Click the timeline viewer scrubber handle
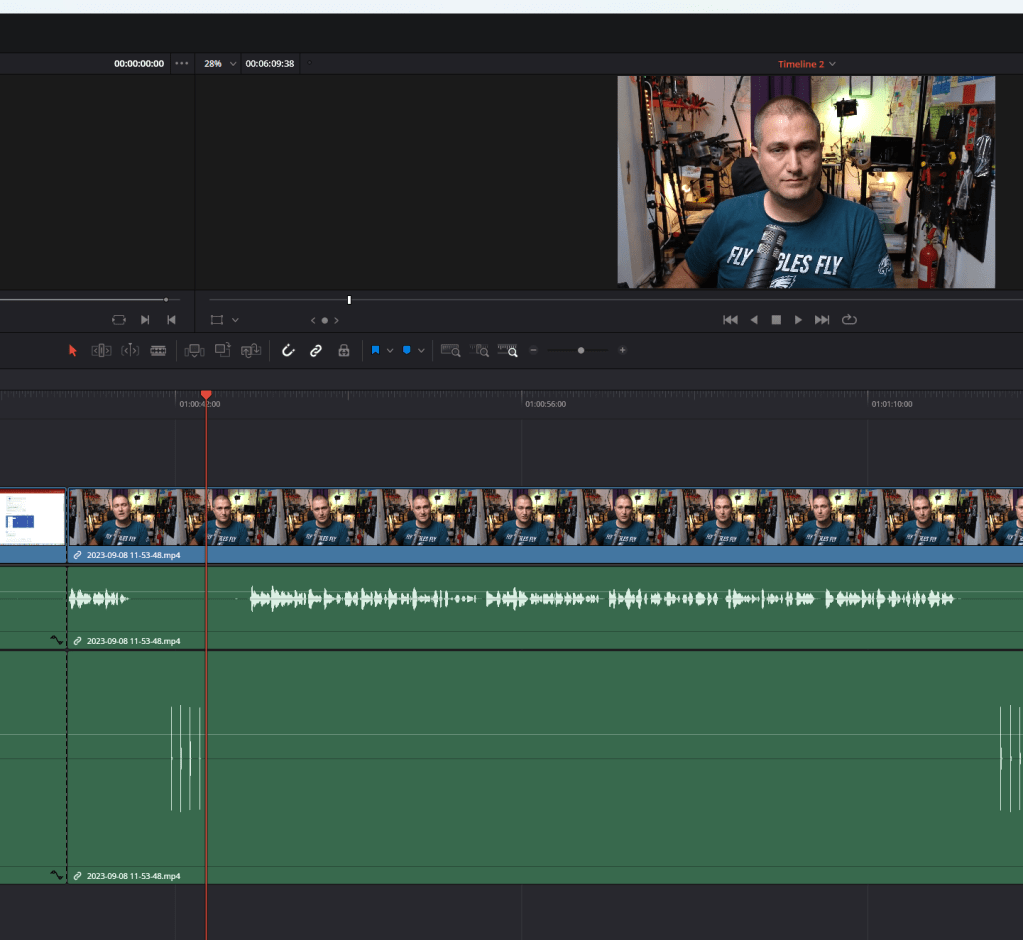This screenshot has height=940, width=1023. 350,300
